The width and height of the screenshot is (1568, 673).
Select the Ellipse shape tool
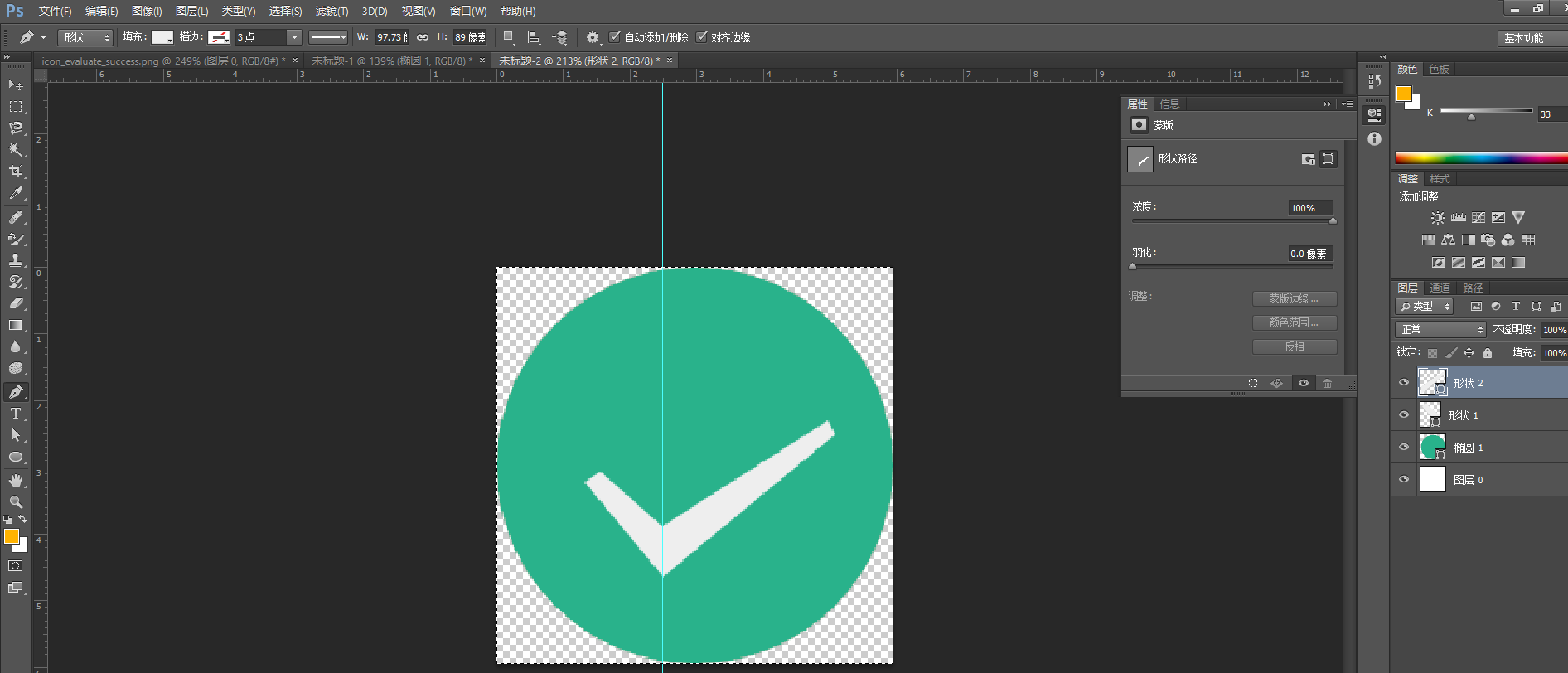pyautogui.click(x=16, y=457)
